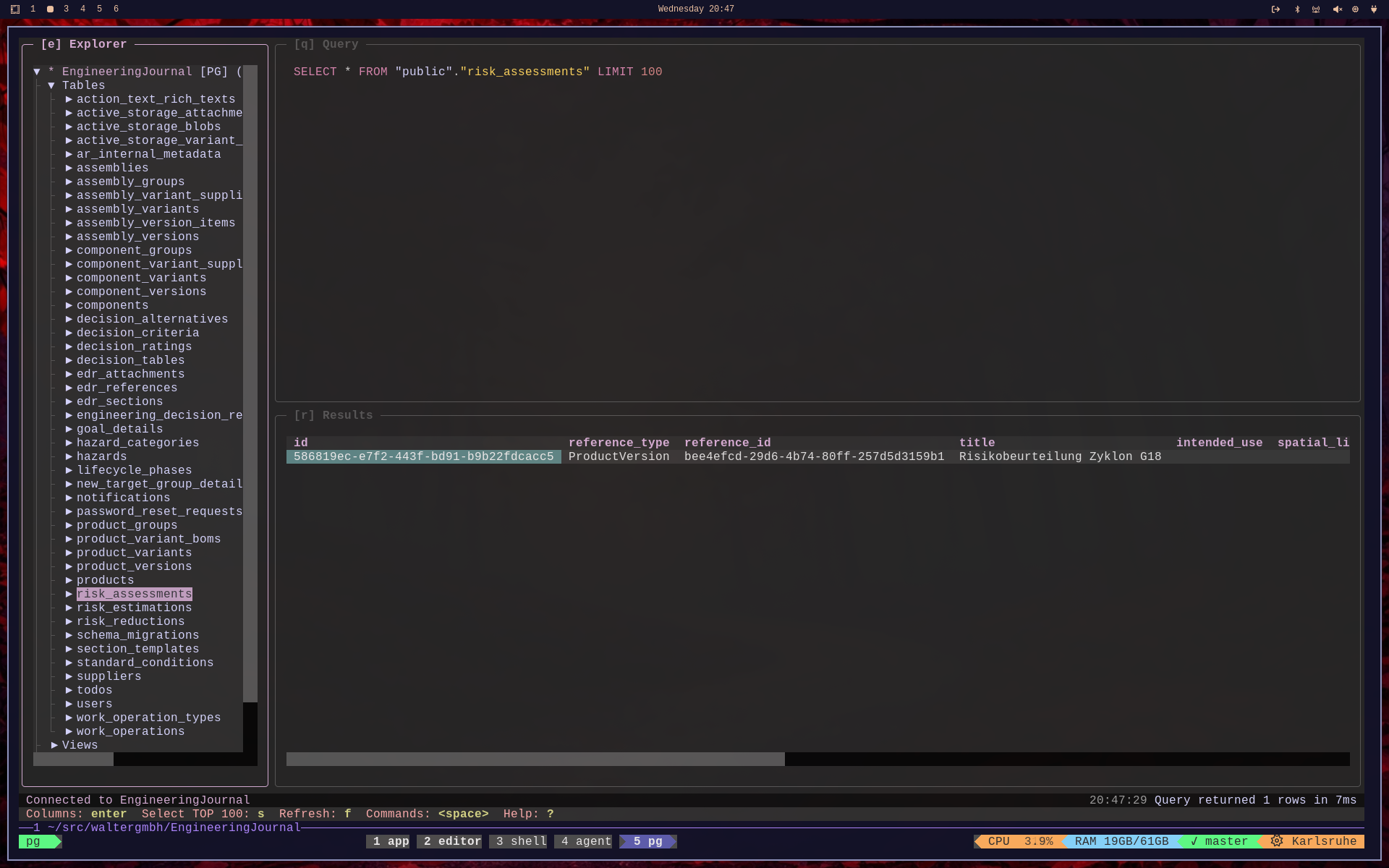Viewport: 1389px width, 868px height.
Task: Select the risk_estimations table
Action: 134,608
